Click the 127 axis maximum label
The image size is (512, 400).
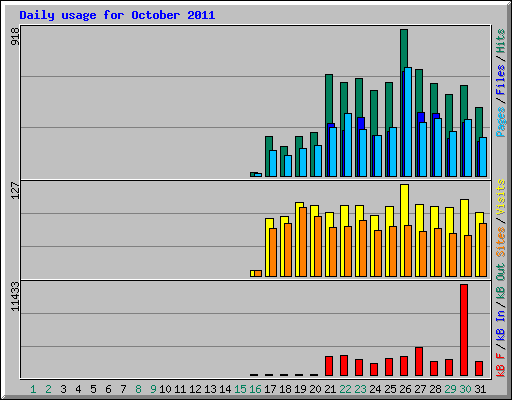[x=15, y=190]
